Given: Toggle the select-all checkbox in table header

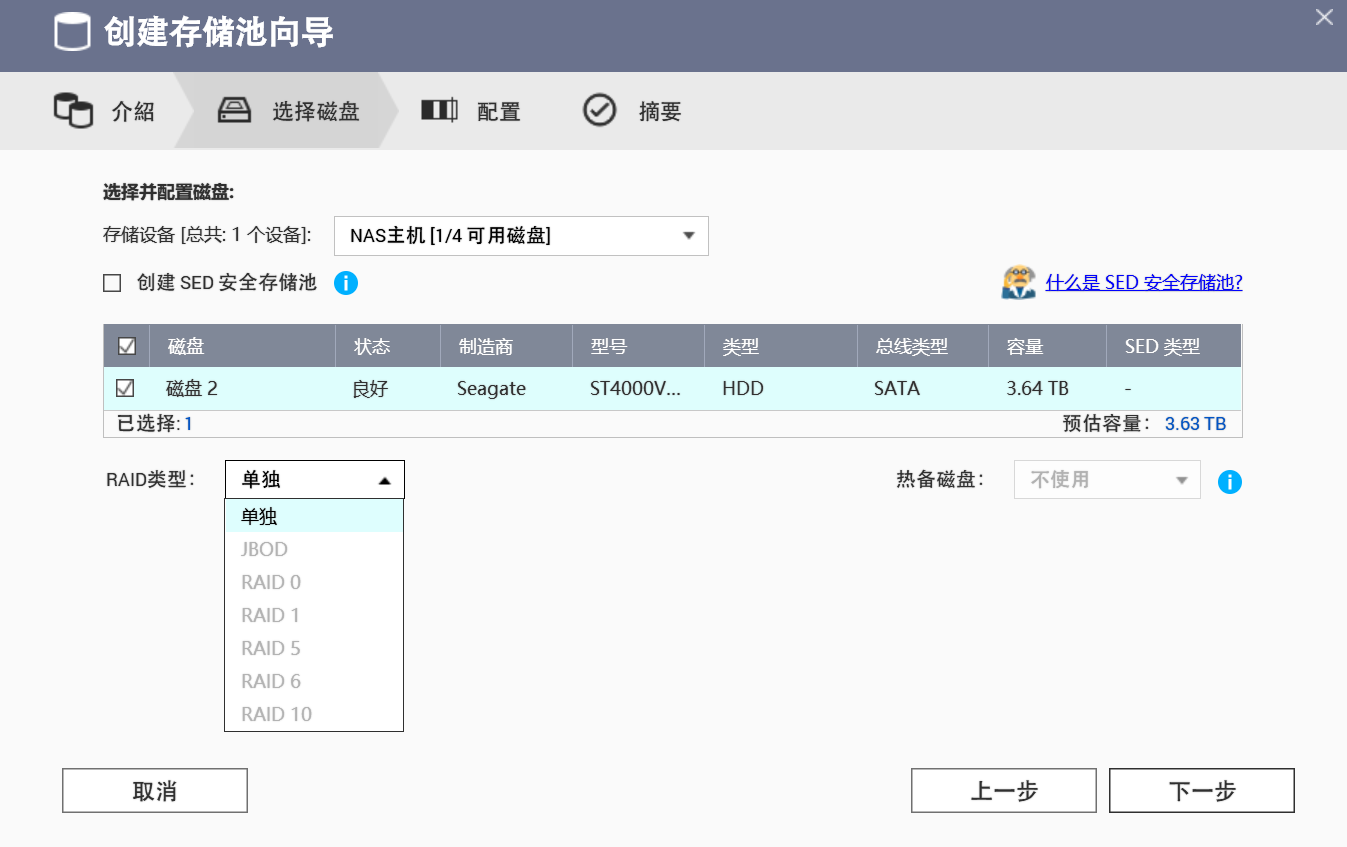Looking at the screenshot, I should [x=126, y=345].
